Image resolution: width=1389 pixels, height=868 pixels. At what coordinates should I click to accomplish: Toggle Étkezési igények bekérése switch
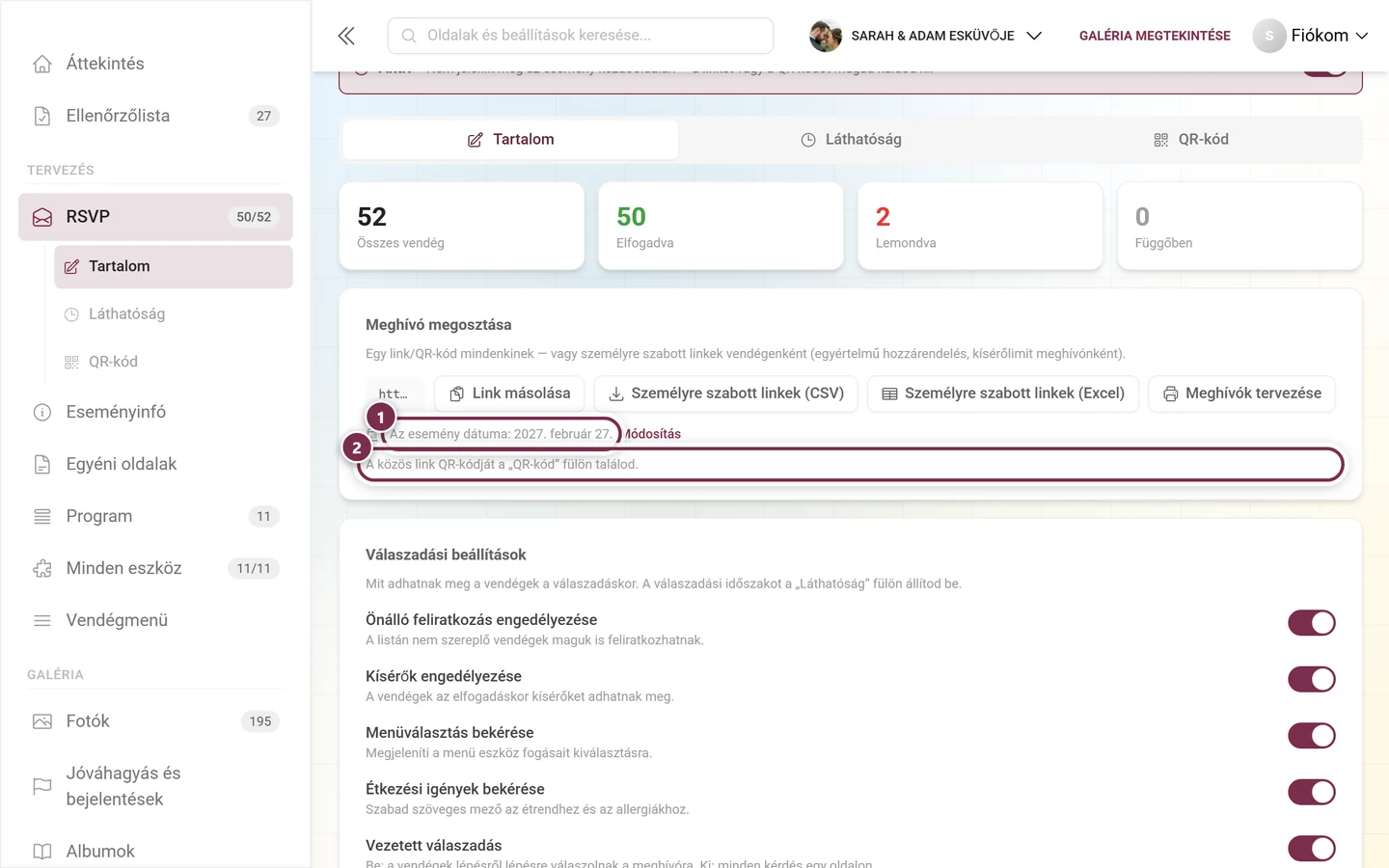1312,792
